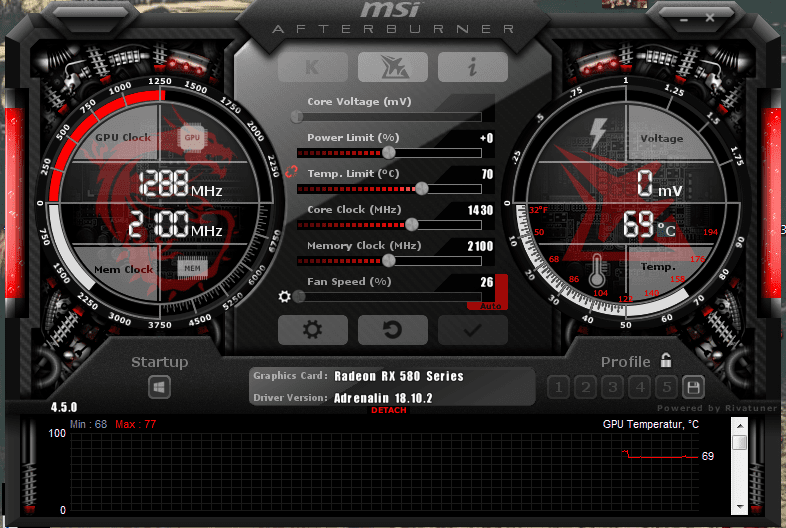Image resolution: width=786 pixels, height=528 pixels.
Task: Click the MSI dragon jet logo button
Action: 392,67
